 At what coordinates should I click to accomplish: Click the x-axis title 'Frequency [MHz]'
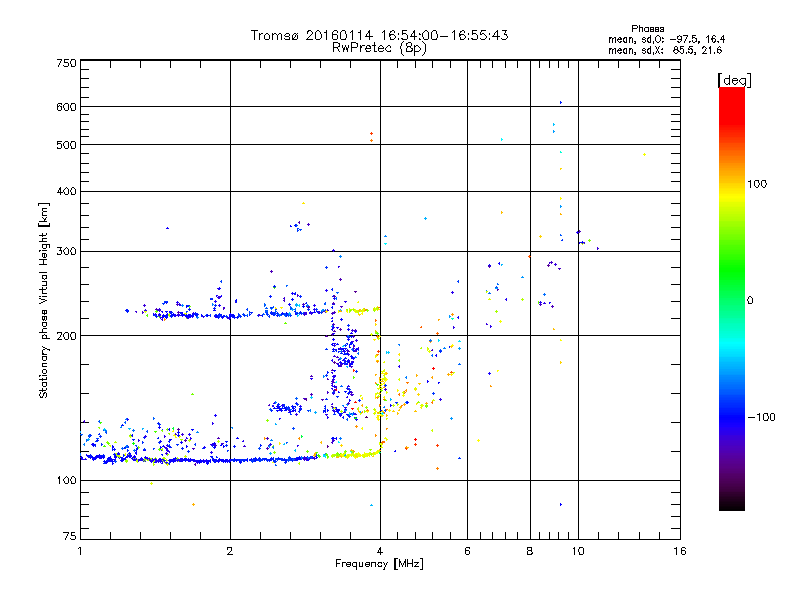click(x=379, y=564)
